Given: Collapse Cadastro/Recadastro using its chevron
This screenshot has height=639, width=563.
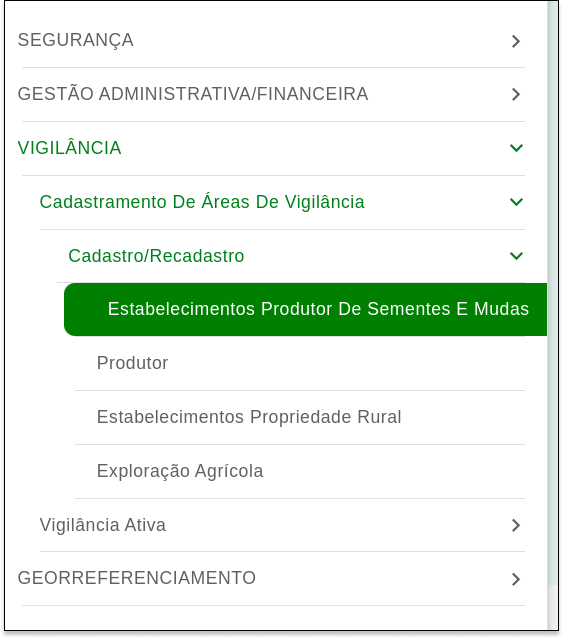Looking at the screenshot, I should [516, 256].
